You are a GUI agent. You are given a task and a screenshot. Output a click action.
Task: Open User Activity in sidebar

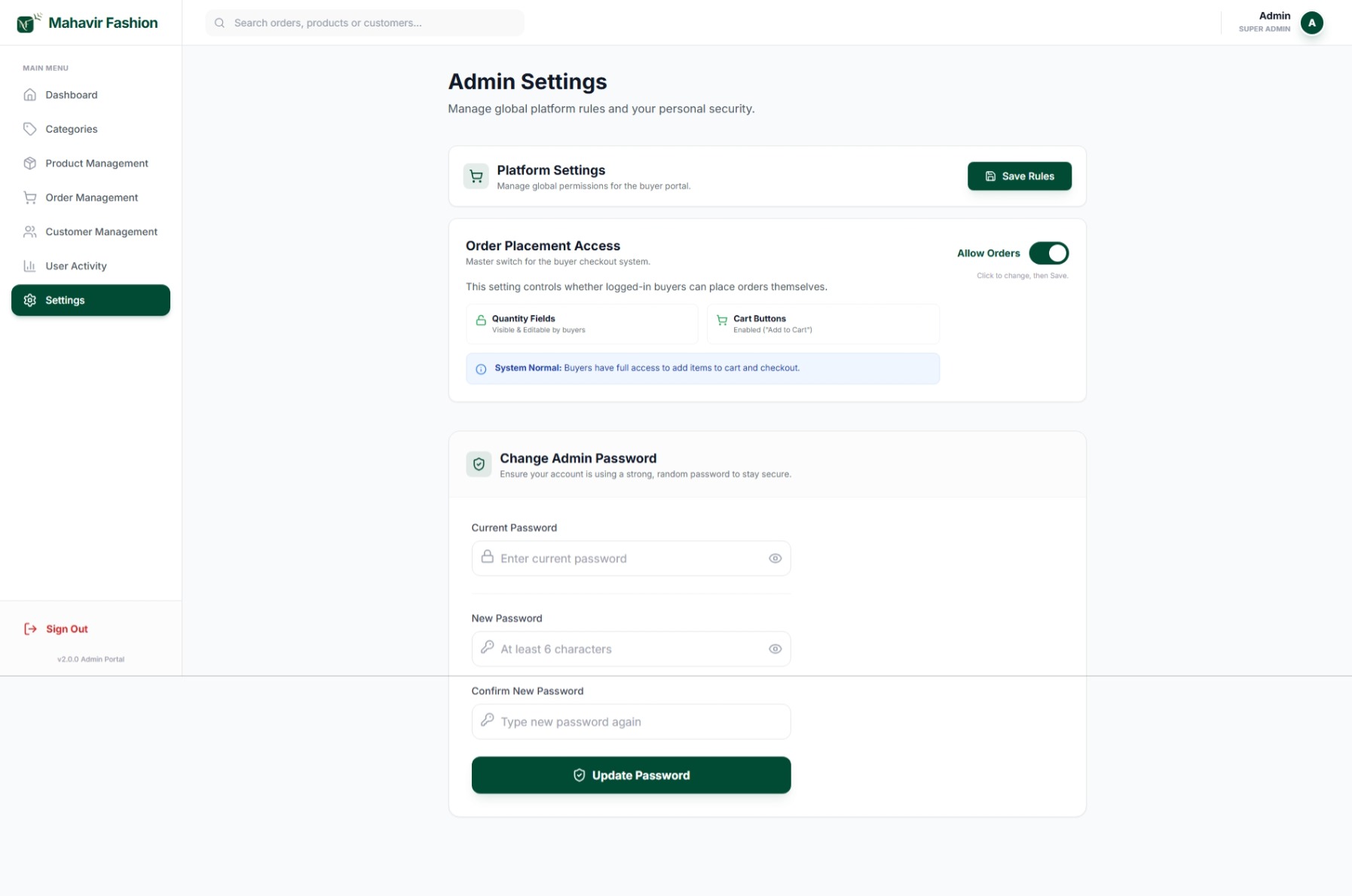[75, 266]
